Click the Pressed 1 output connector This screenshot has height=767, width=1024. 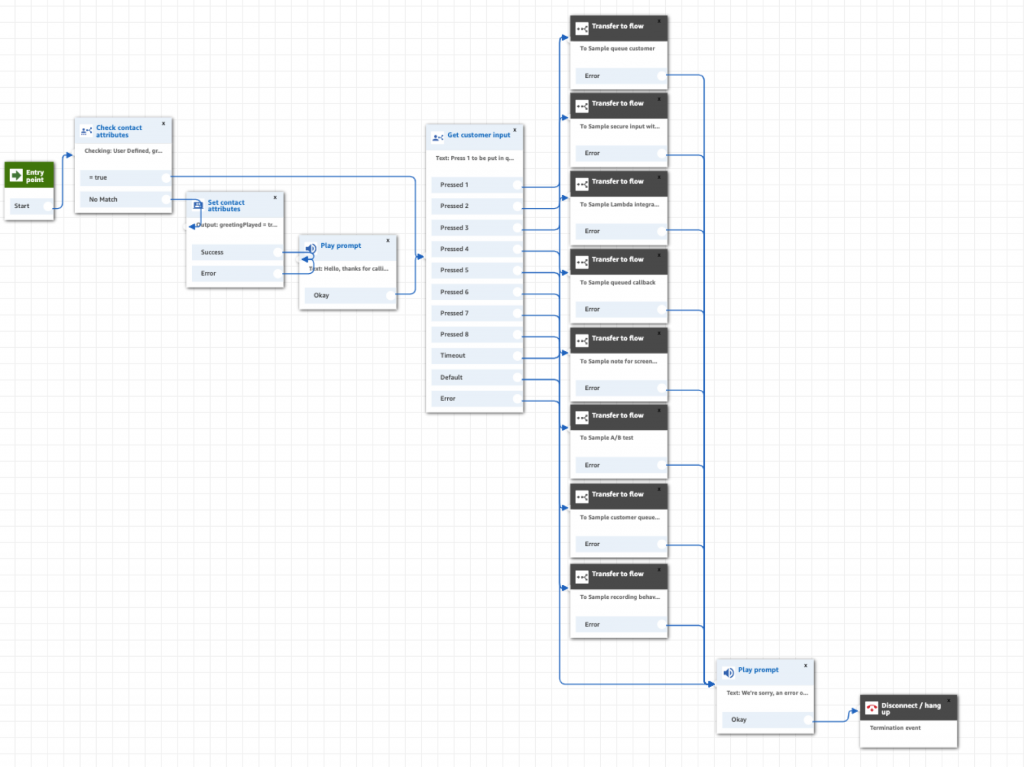516,185
